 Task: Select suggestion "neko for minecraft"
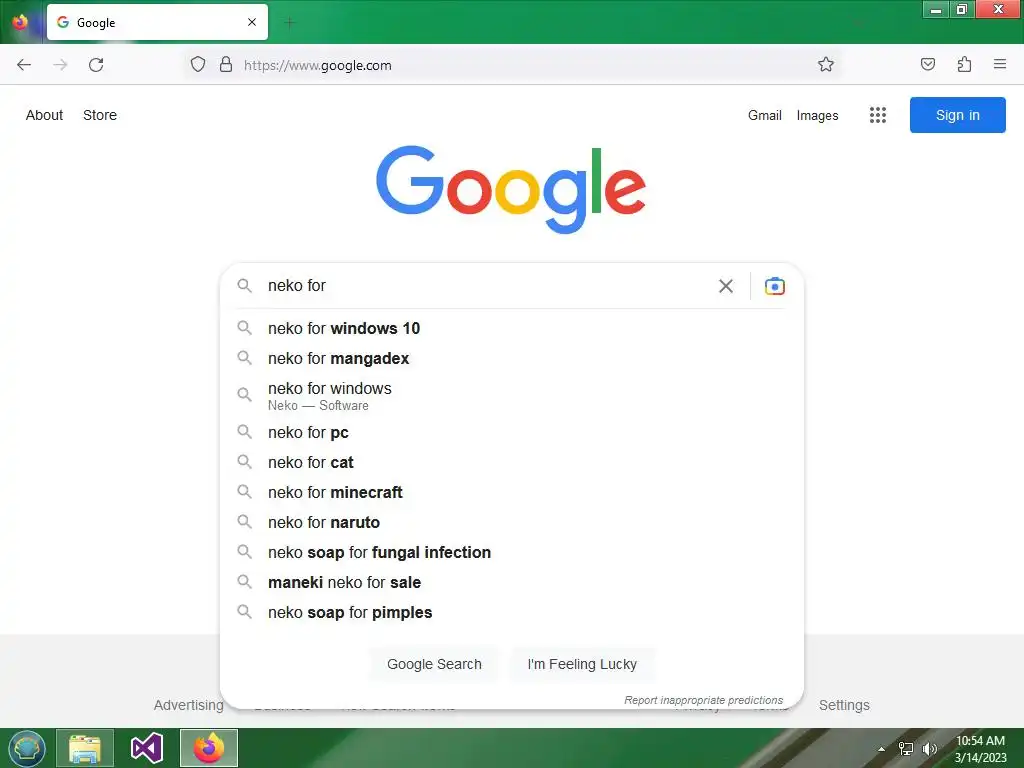tap(512, 492)
